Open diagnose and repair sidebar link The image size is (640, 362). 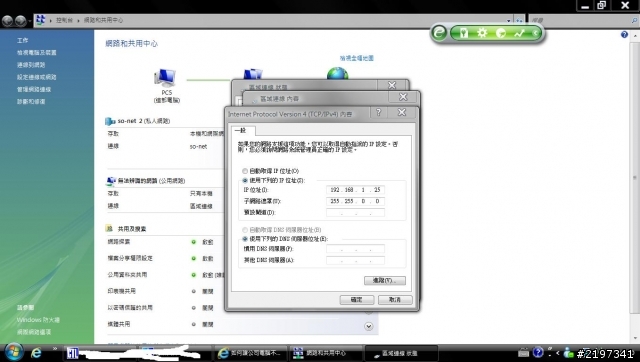click(31, 102)
